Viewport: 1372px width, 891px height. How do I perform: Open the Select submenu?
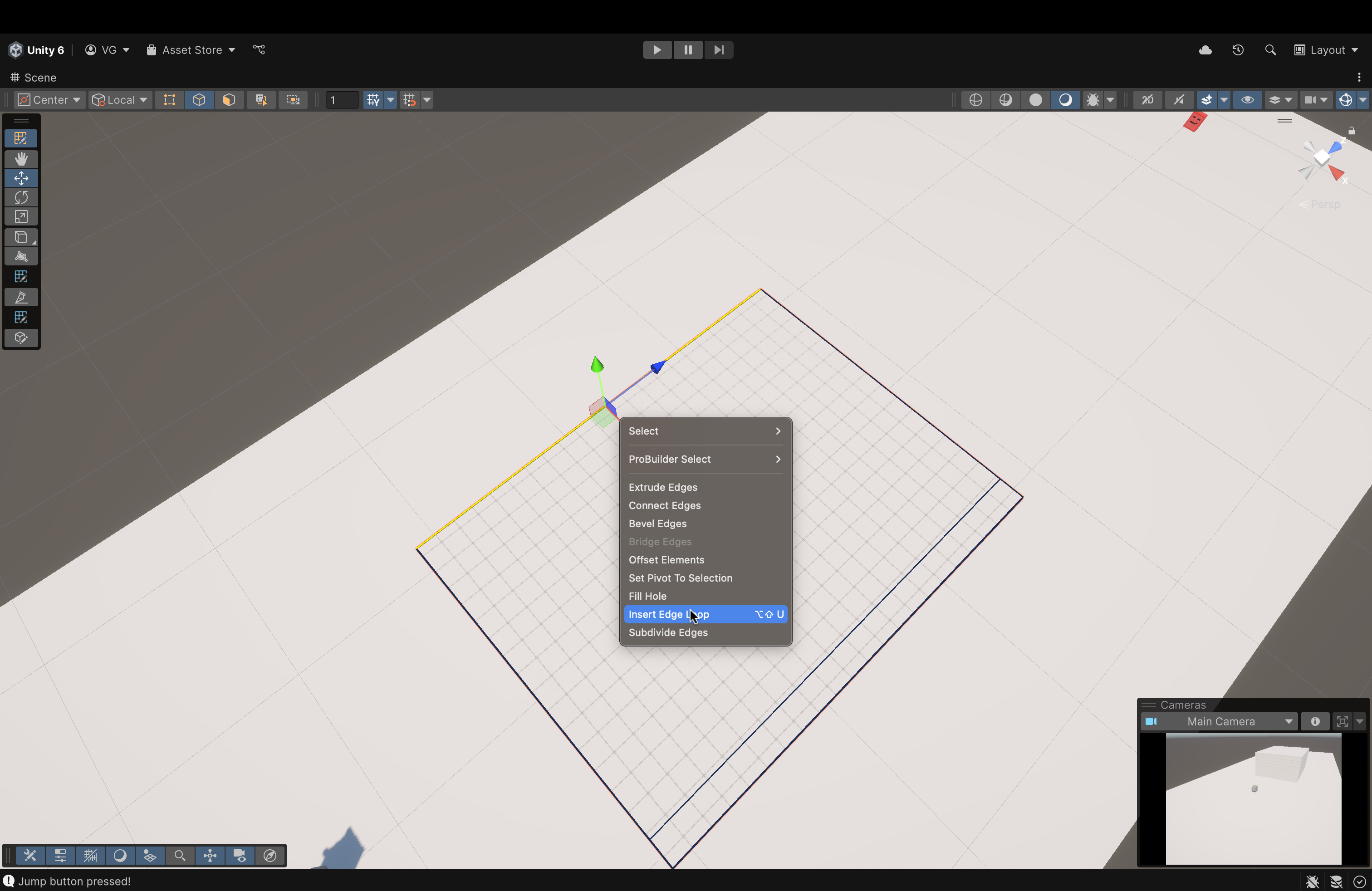705,431
